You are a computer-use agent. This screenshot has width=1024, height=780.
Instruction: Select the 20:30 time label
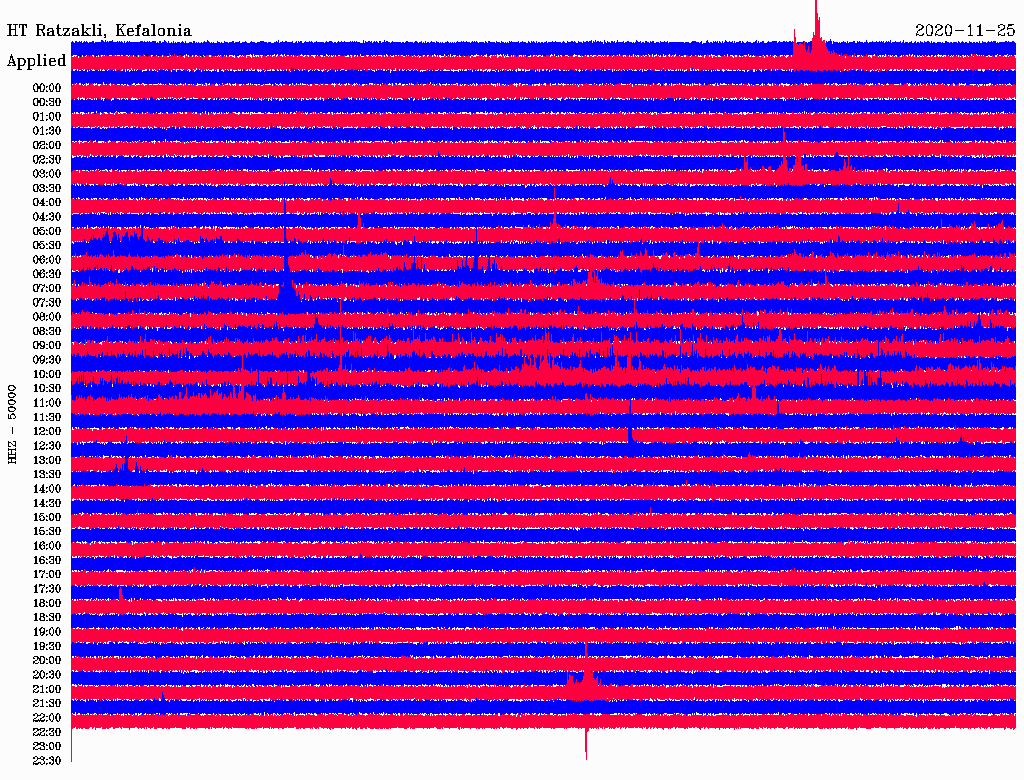(47, 675)
